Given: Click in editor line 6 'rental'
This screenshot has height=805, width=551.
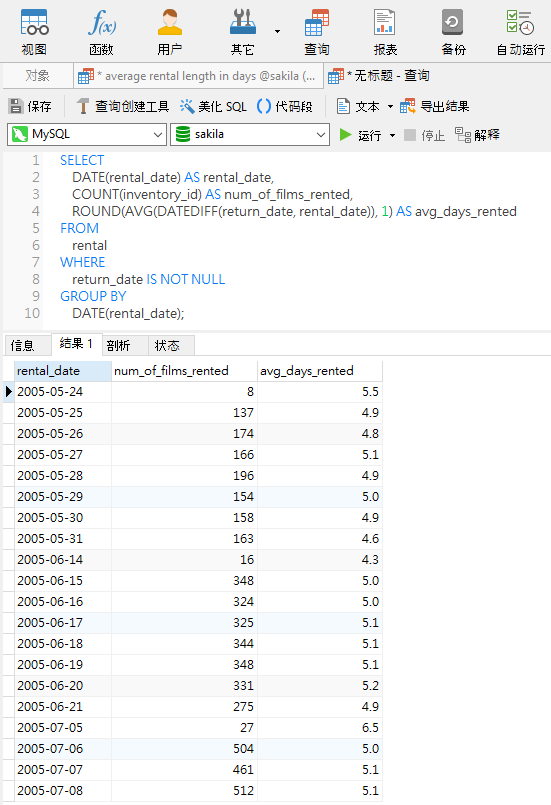Looking at the screenshot, I should [x=89, y=245].
